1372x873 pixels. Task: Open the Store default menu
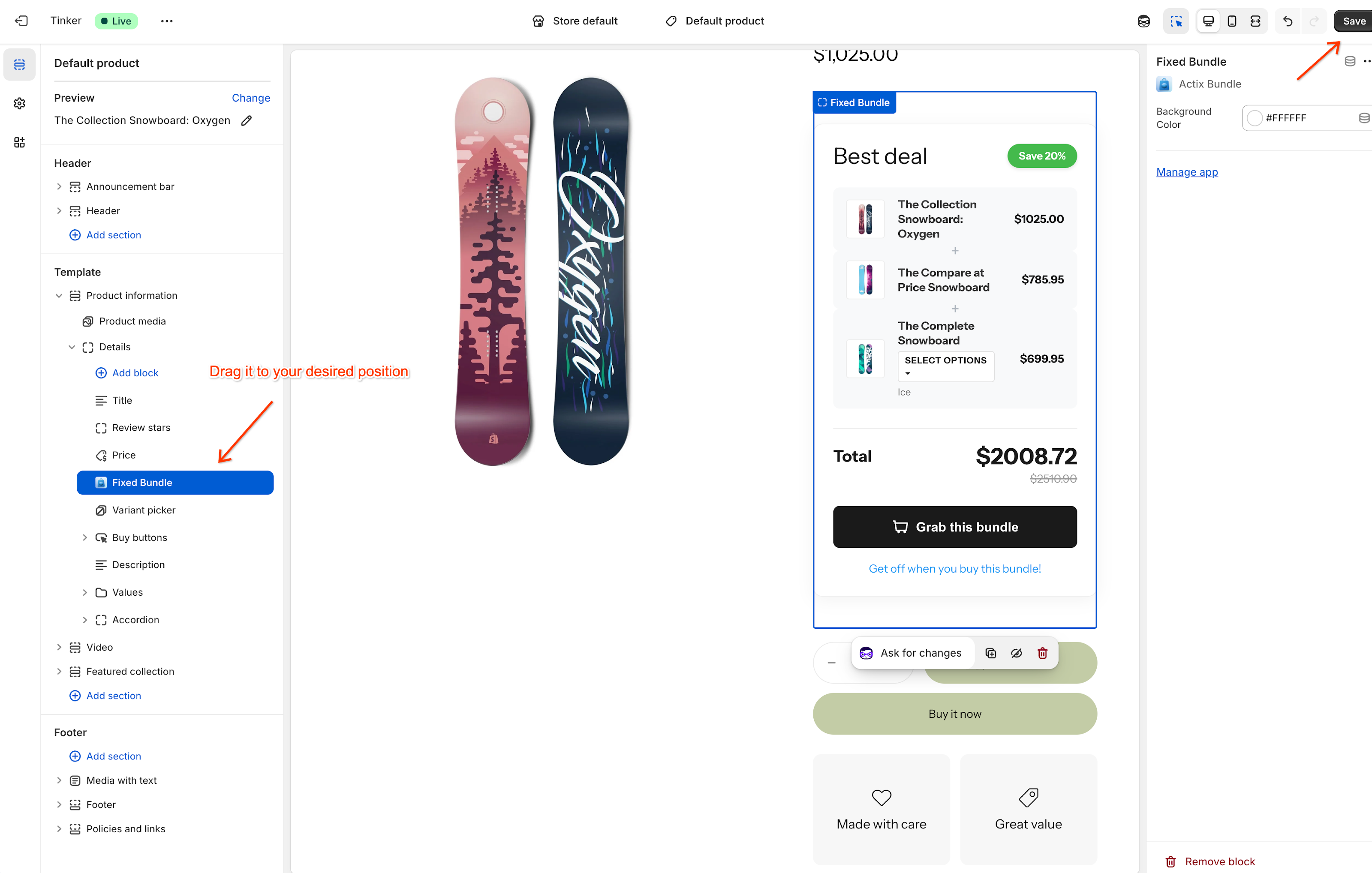pyautogui.click(x=575, y=21)
